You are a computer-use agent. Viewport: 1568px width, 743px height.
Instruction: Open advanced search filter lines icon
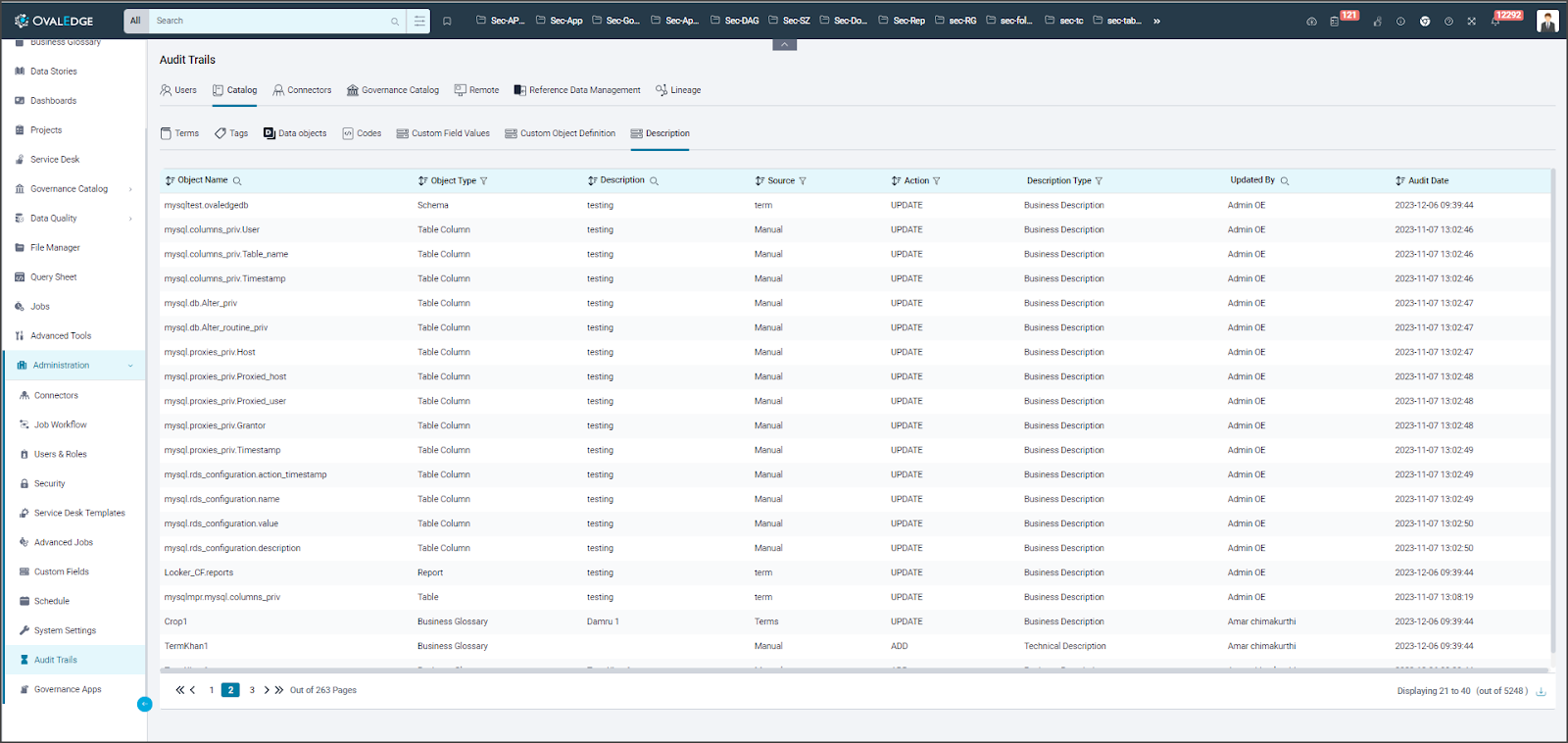point(419,21)
